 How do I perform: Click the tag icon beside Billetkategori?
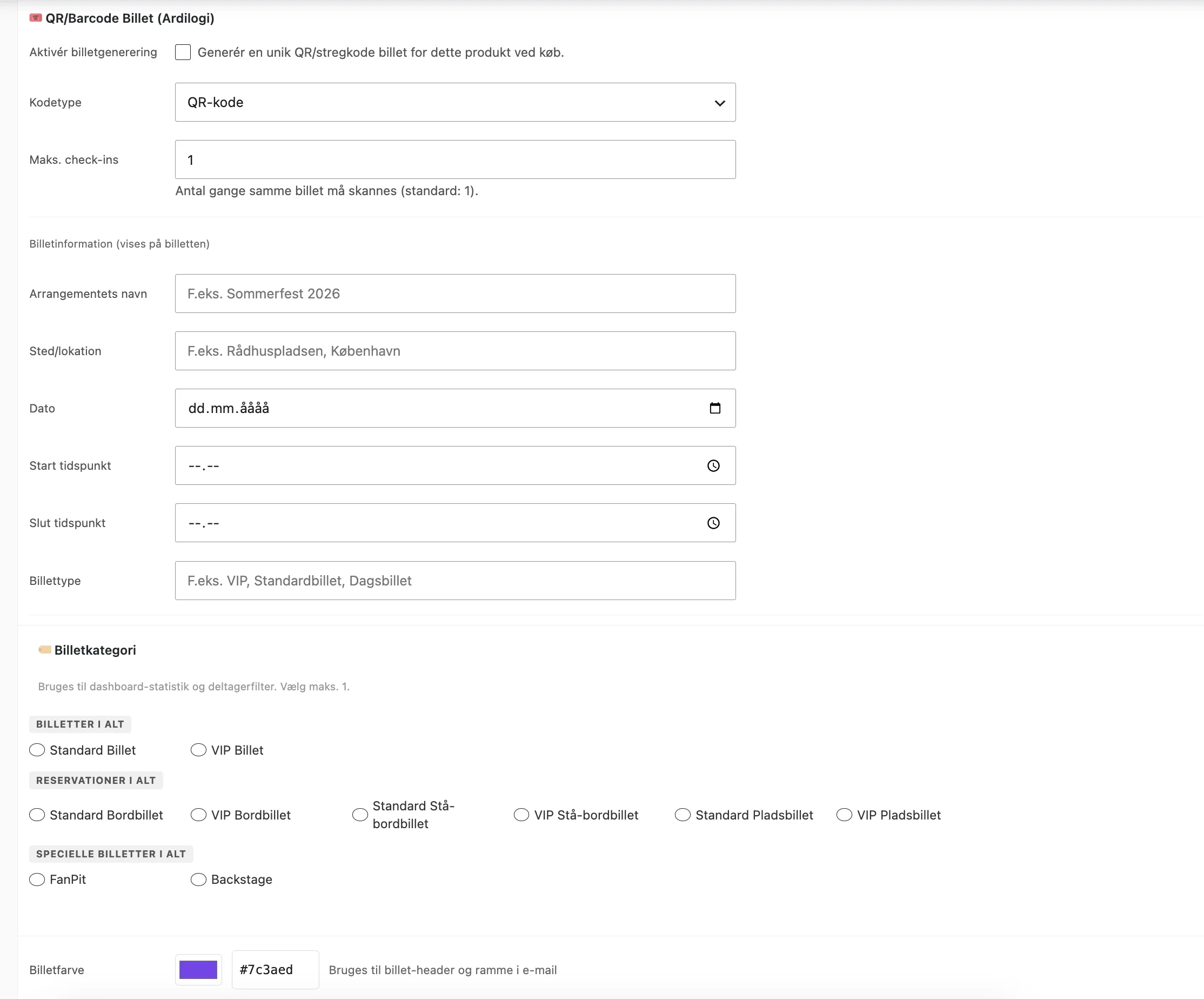pos(45,650)
